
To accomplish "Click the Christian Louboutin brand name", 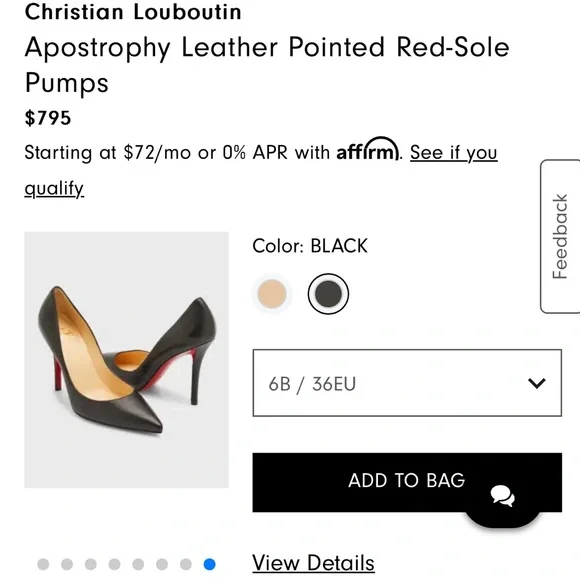I will pyautogui.click(x=133, y=11).
